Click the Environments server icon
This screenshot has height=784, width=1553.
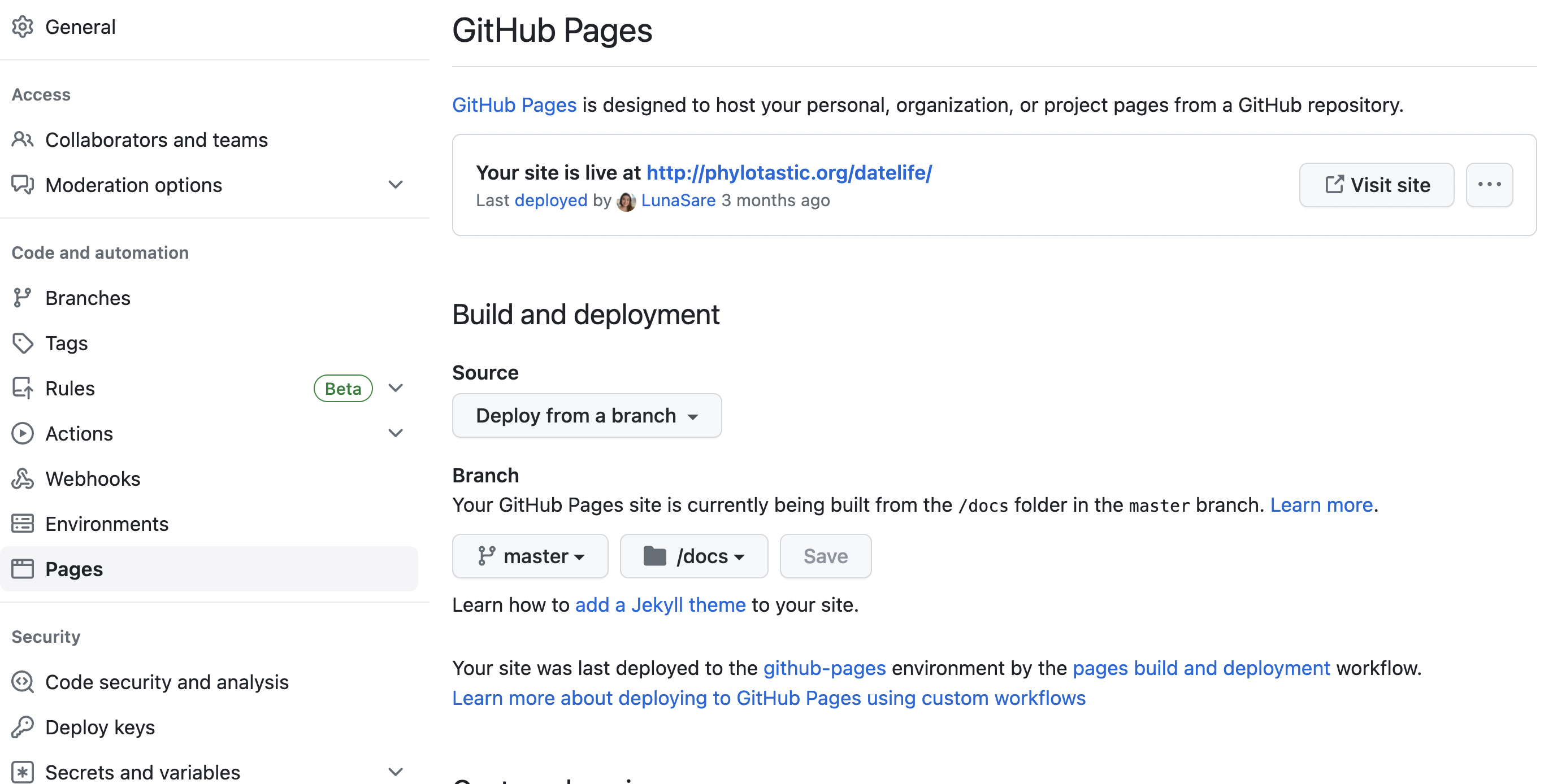(x=22, y=524)
